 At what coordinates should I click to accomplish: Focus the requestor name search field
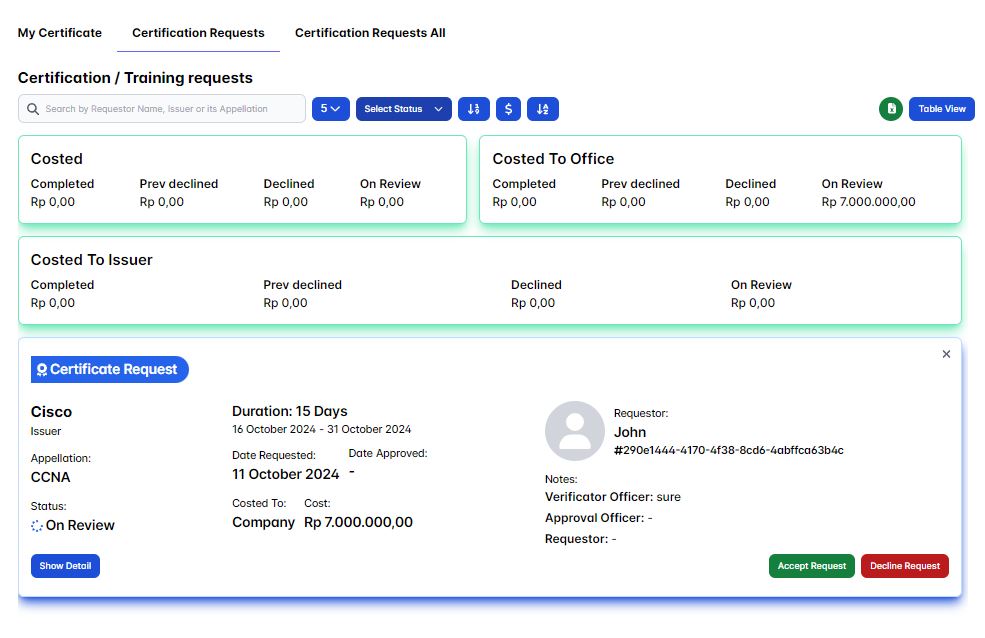click(172, 109)
